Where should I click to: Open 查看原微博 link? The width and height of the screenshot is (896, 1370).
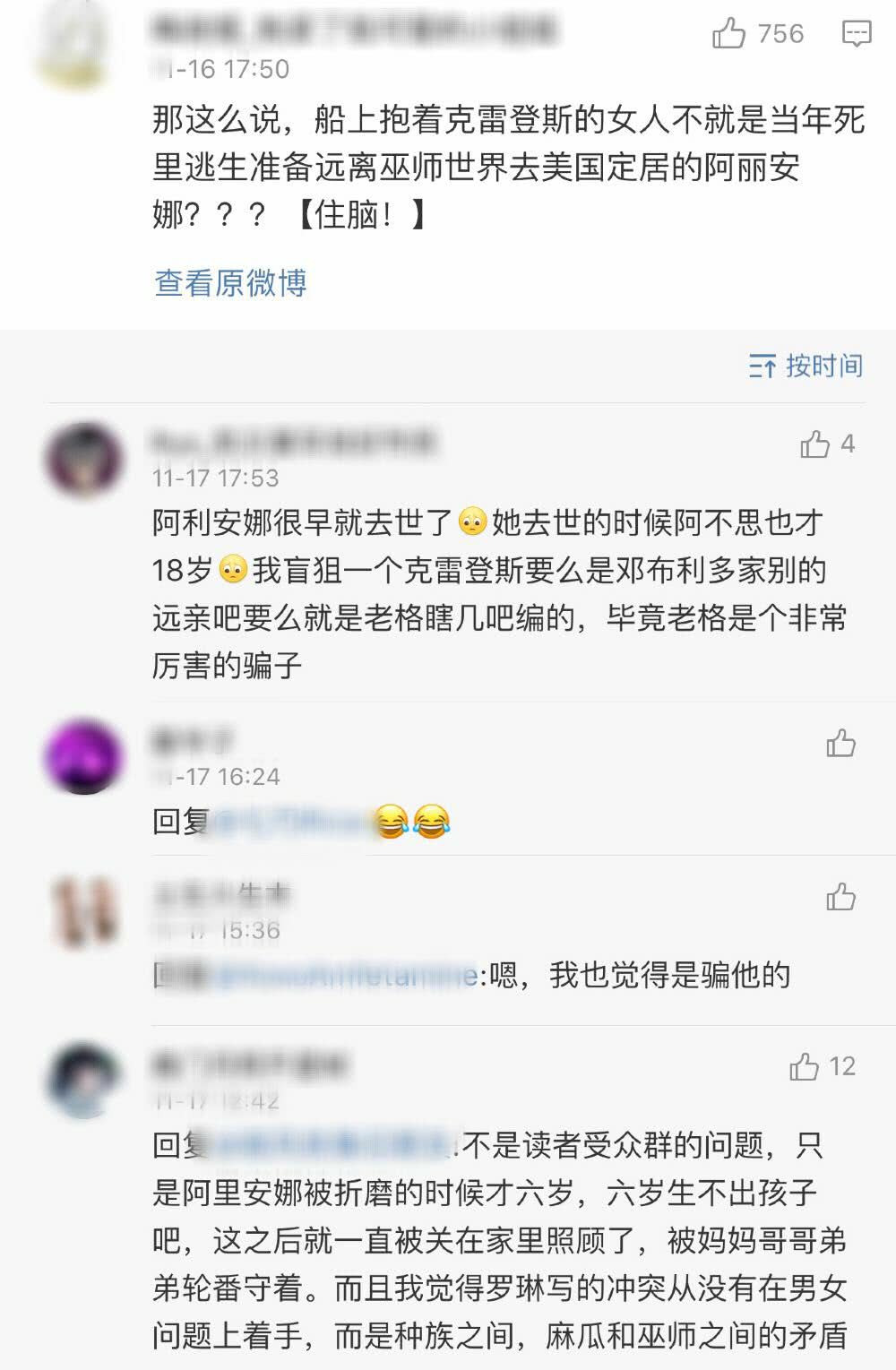point(230,283)
